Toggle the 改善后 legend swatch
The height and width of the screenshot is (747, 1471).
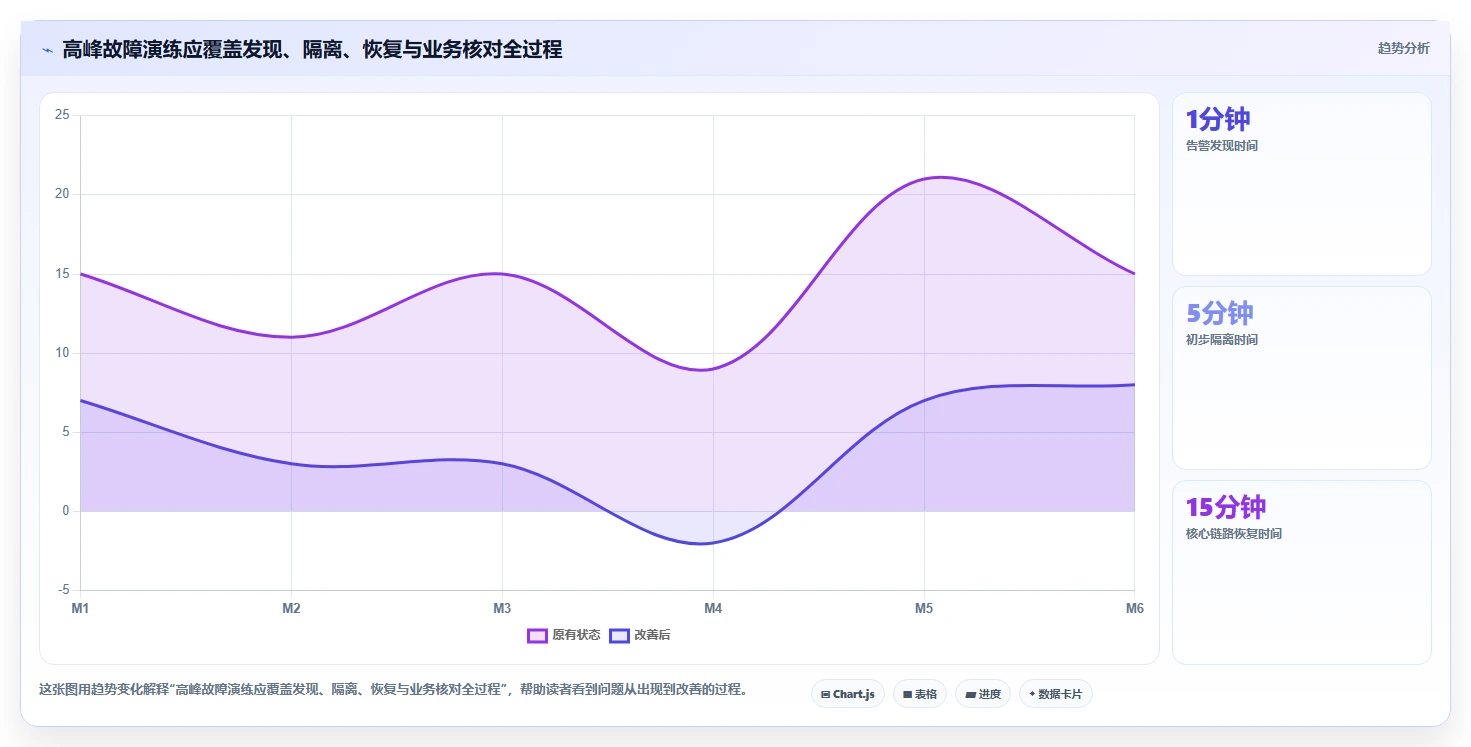pos(619,635)
